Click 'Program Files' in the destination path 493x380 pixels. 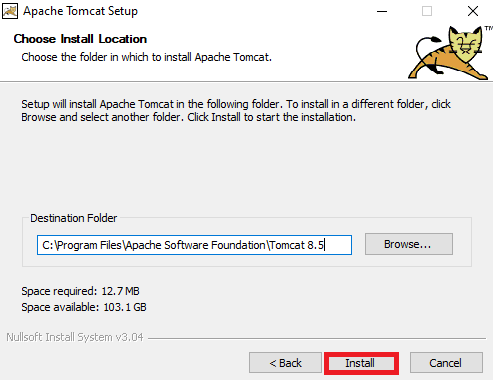pos(88,245)
